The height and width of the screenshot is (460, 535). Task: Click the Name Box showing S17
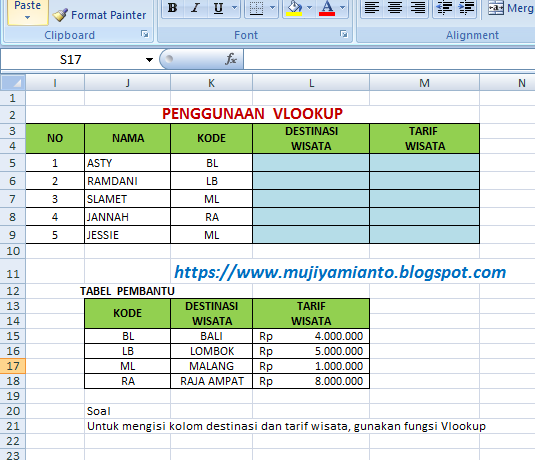[70, 60]
